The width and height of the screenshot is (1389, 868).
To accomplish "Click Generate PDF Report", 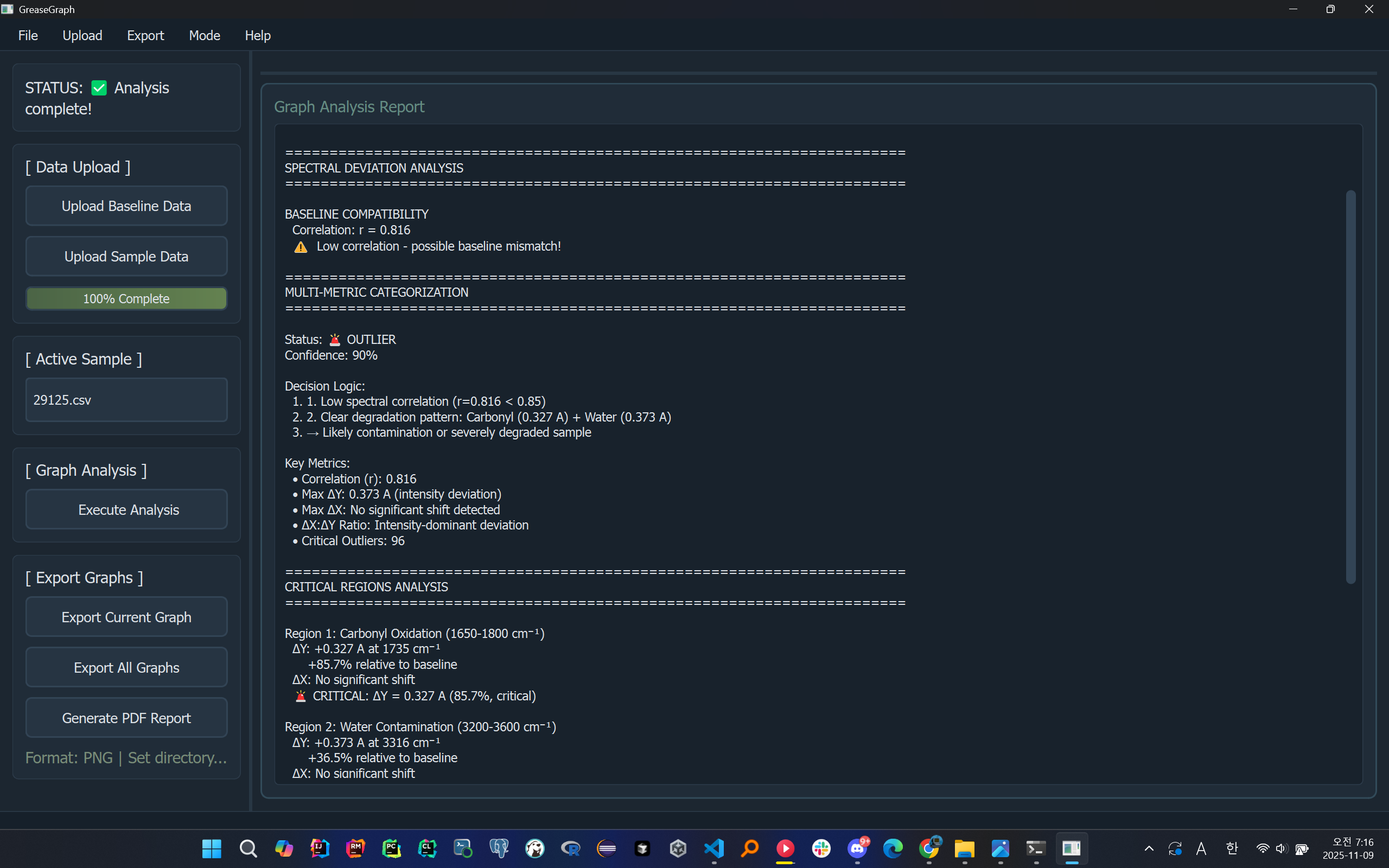I will [x=126, y=718].
